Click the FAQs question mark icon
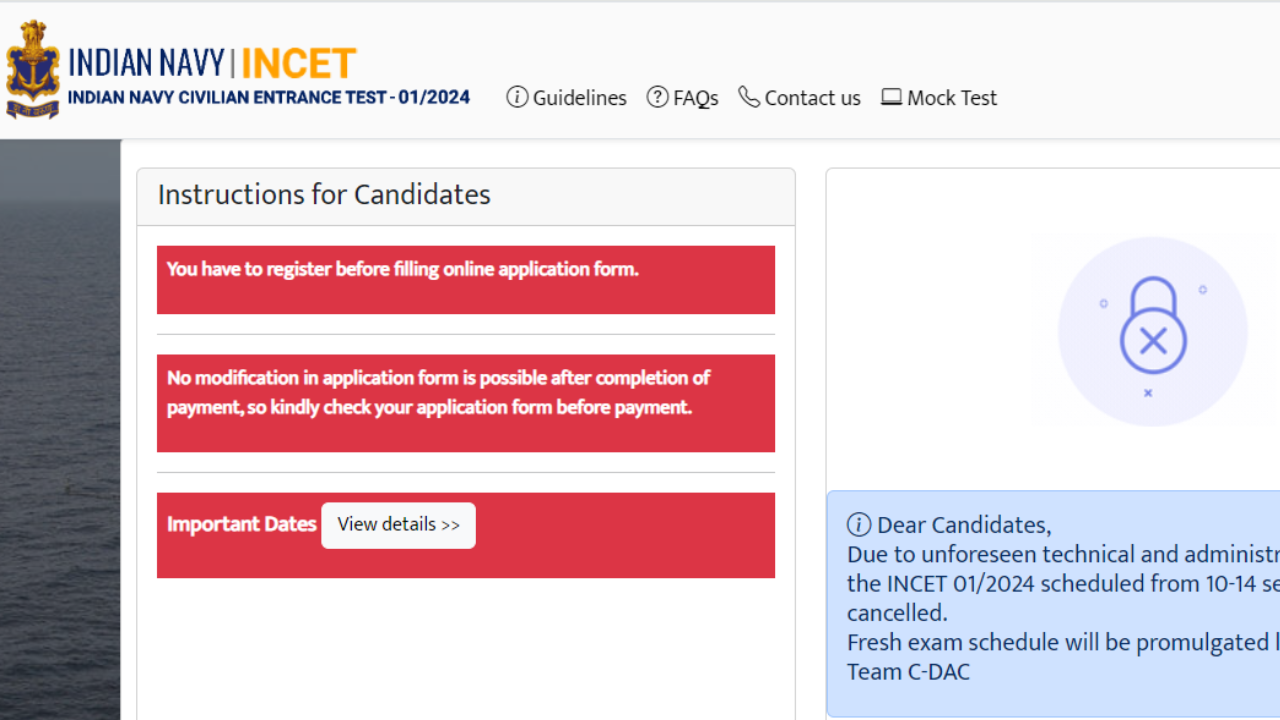 (x=657, y=97)
